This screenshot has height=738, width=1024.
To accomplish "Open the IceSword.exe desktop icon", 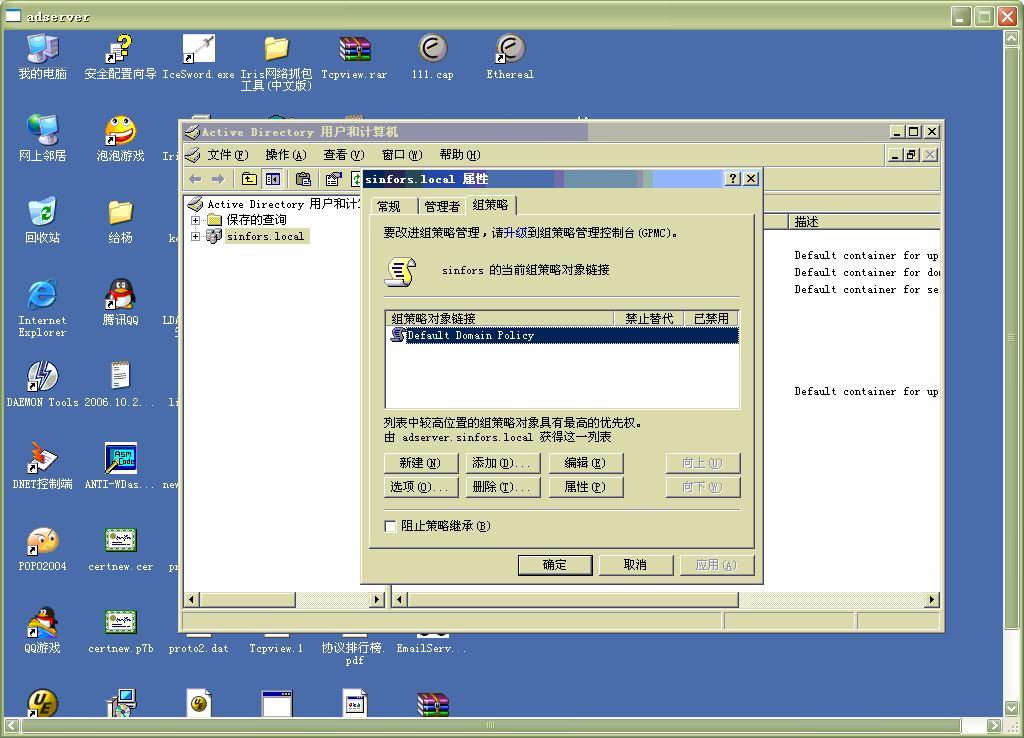I will pos(198,49).
